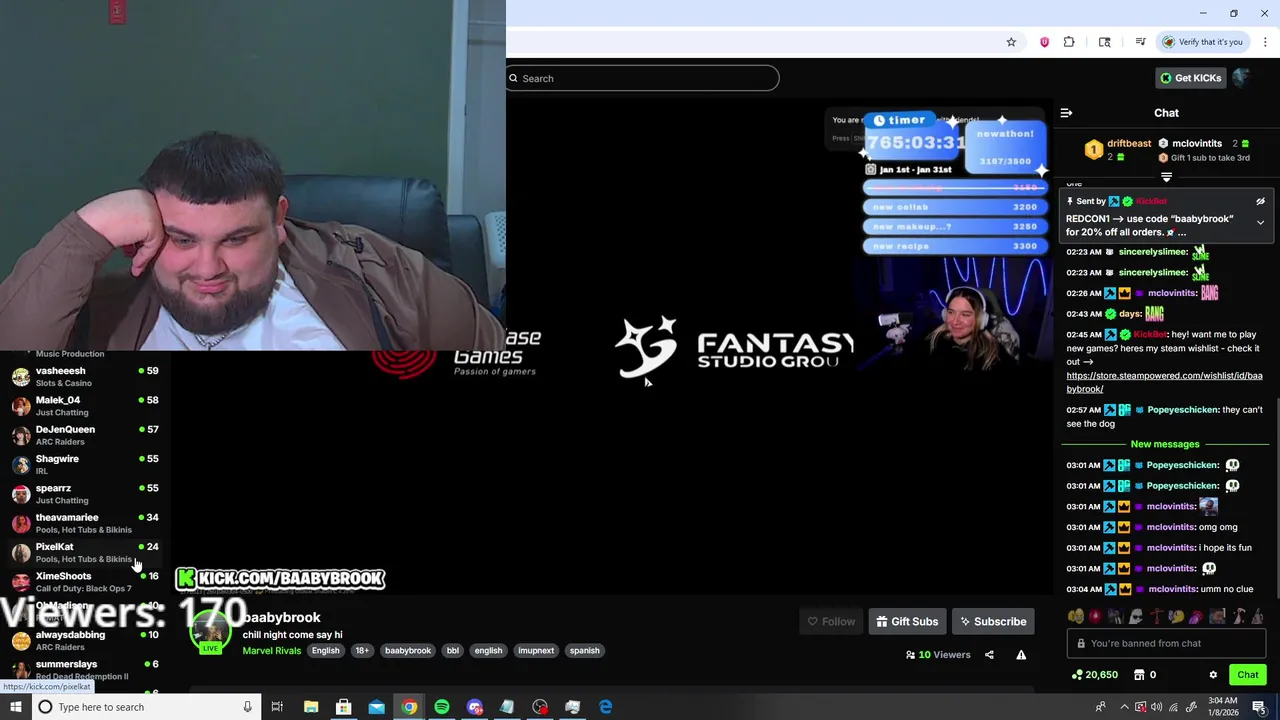
Task: Open PixelKat channel in sidebar
Action: click(x=85, y=552)
